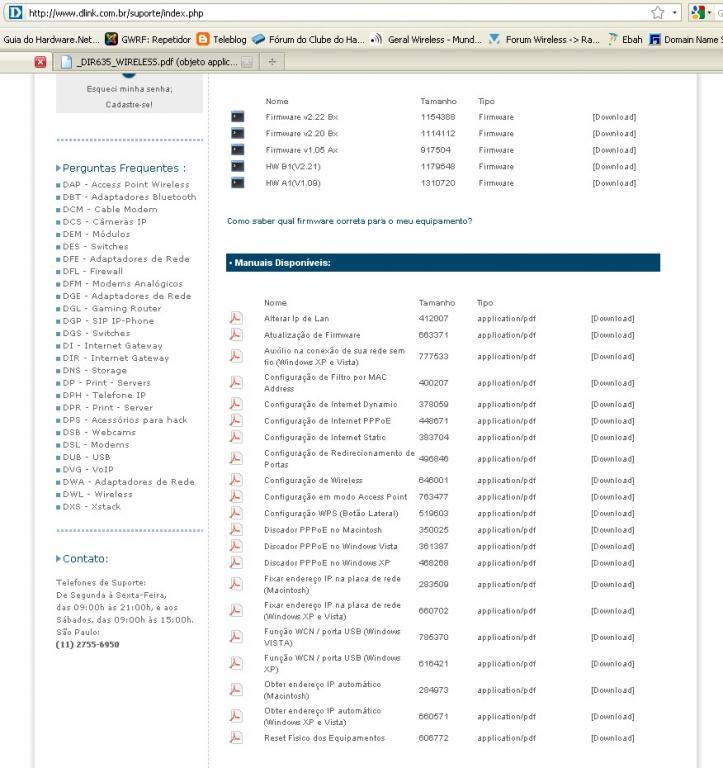
Task: Switch to the _DIR635_WIRELESS.pdf tab
Action: (157, 62)
